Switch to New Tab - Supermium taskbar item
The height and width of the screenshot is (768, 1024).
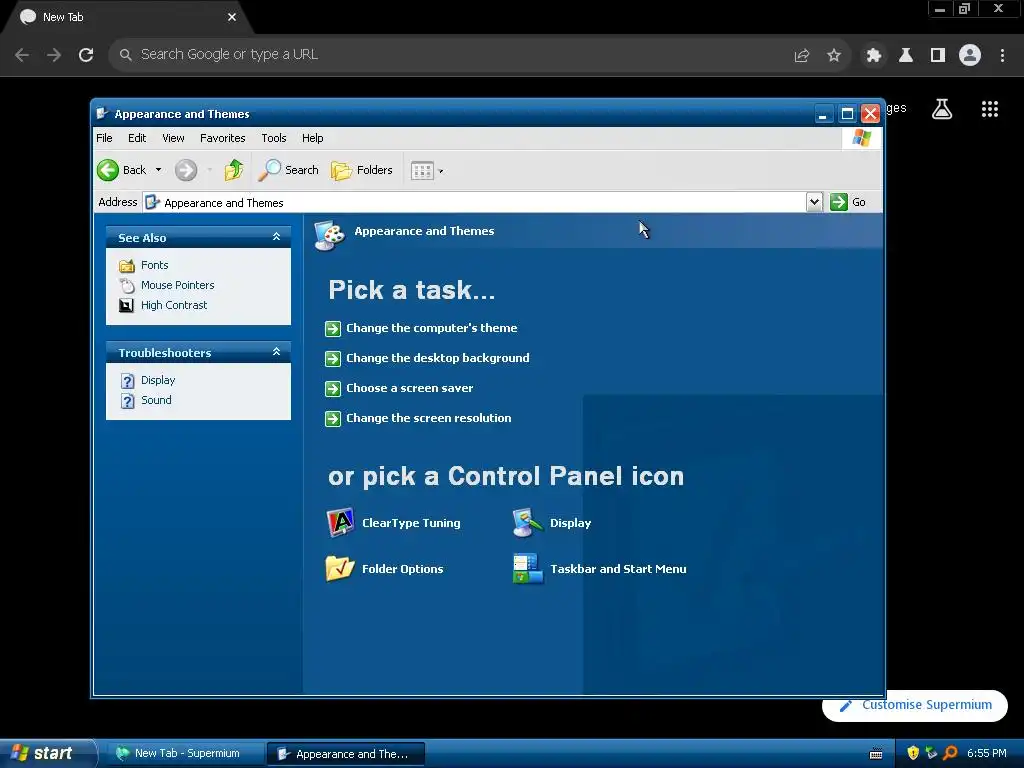[185, 754]
